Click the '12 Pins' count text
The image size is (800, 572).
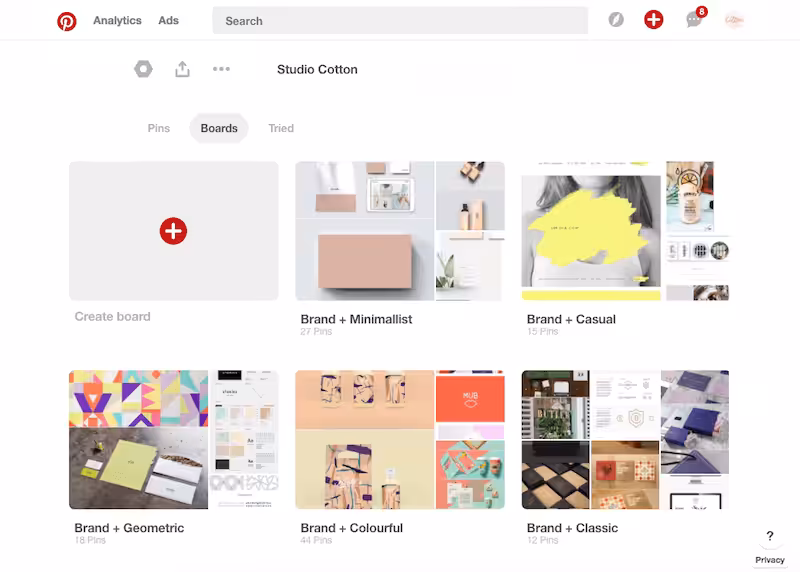[542, 540]
